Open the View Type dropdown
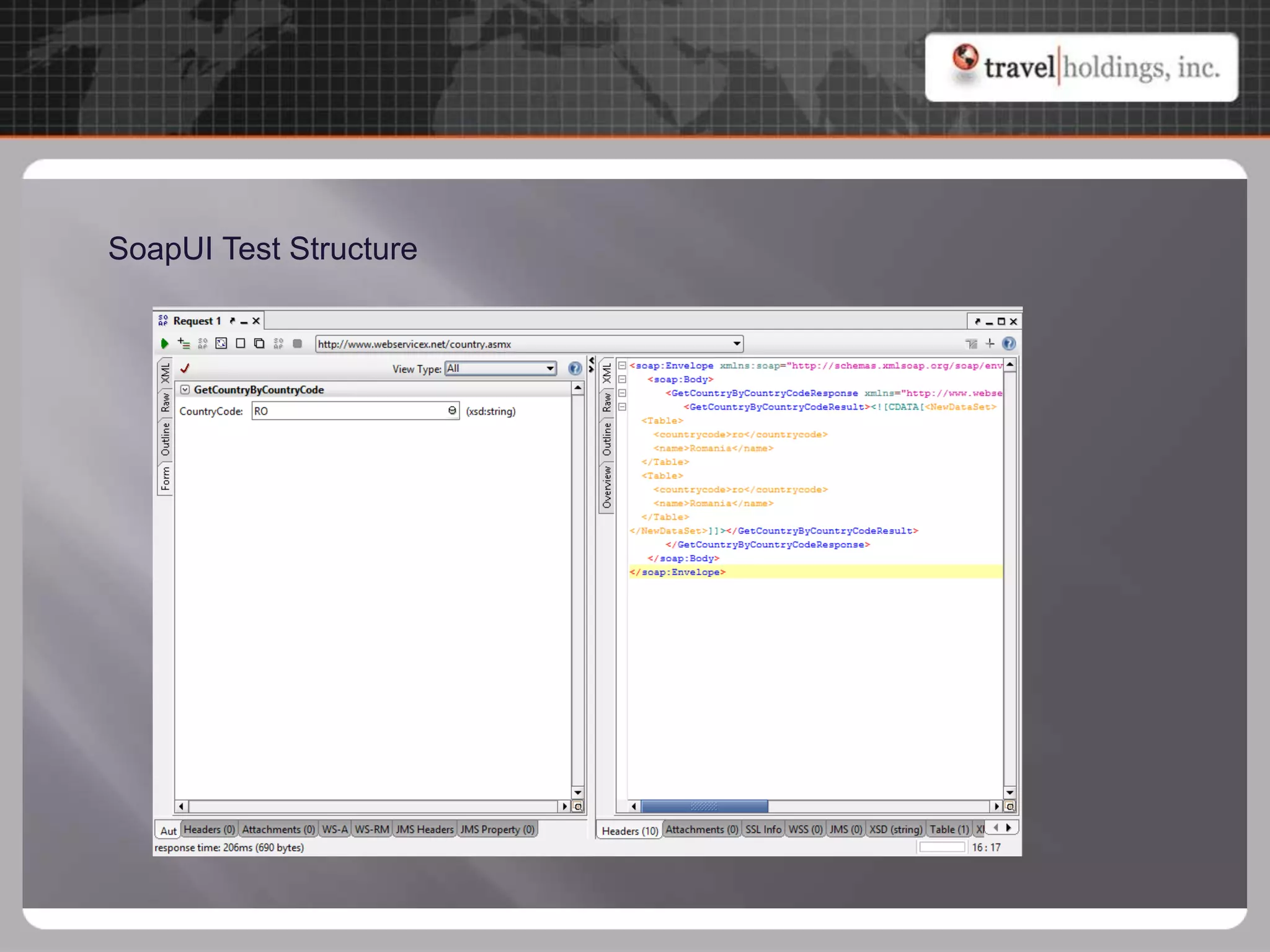Viewport: 1270px width, 952px height. click(x=549, y=369)
